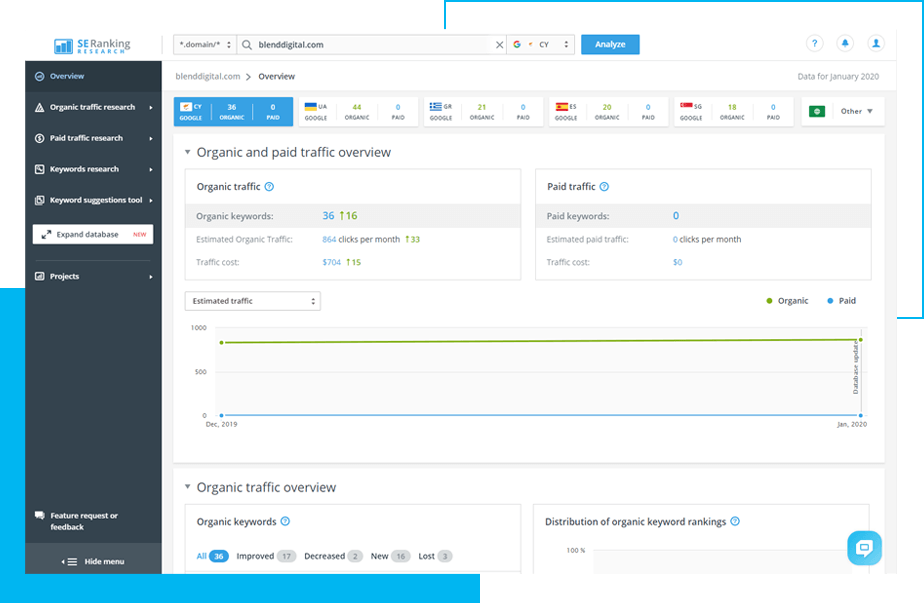Click the Paid traffic help icon
The image size is (924, 603).
[x=604, y=187]
